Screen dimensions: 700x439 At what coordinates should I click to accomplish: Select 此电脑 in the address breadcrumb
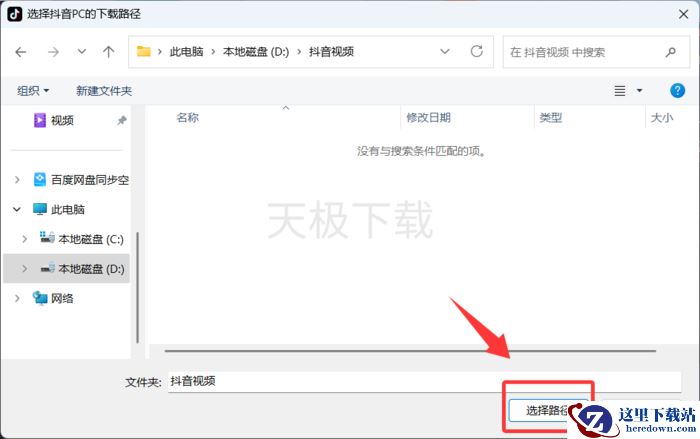point(186,52)
